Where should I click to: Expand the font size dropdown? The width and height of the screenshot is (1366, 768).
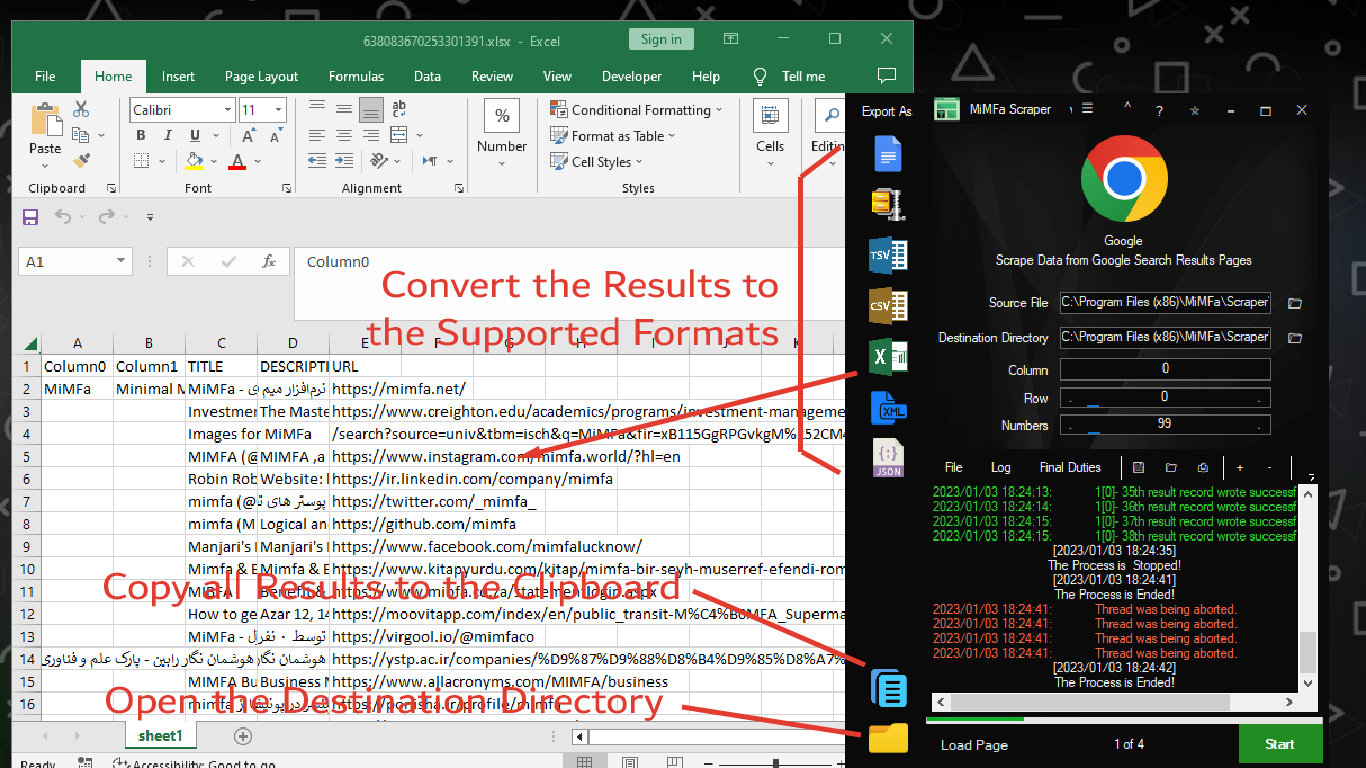(x=278, y=110)
